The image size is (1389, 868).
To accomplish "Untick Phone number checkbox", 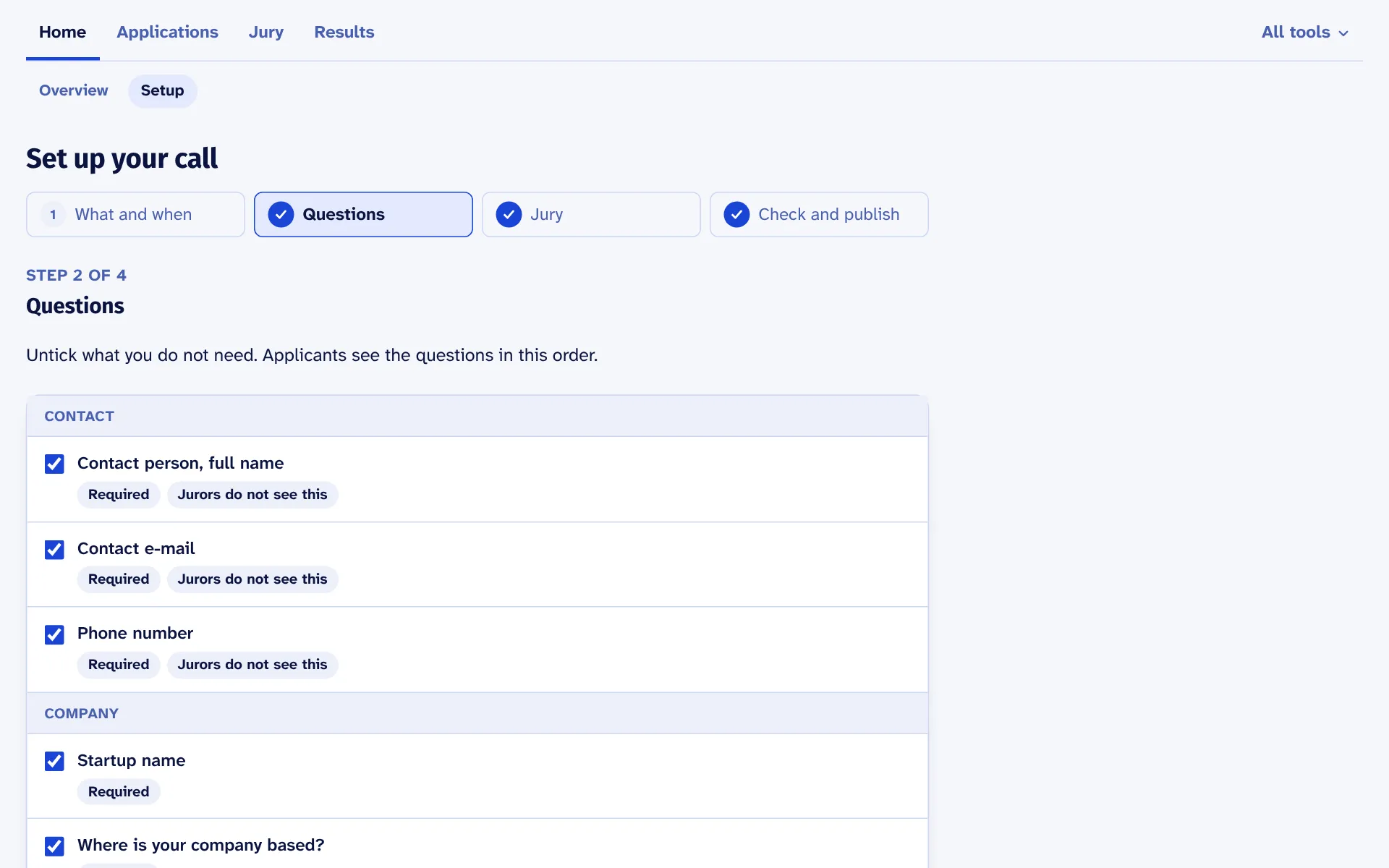I will point(54,634).
